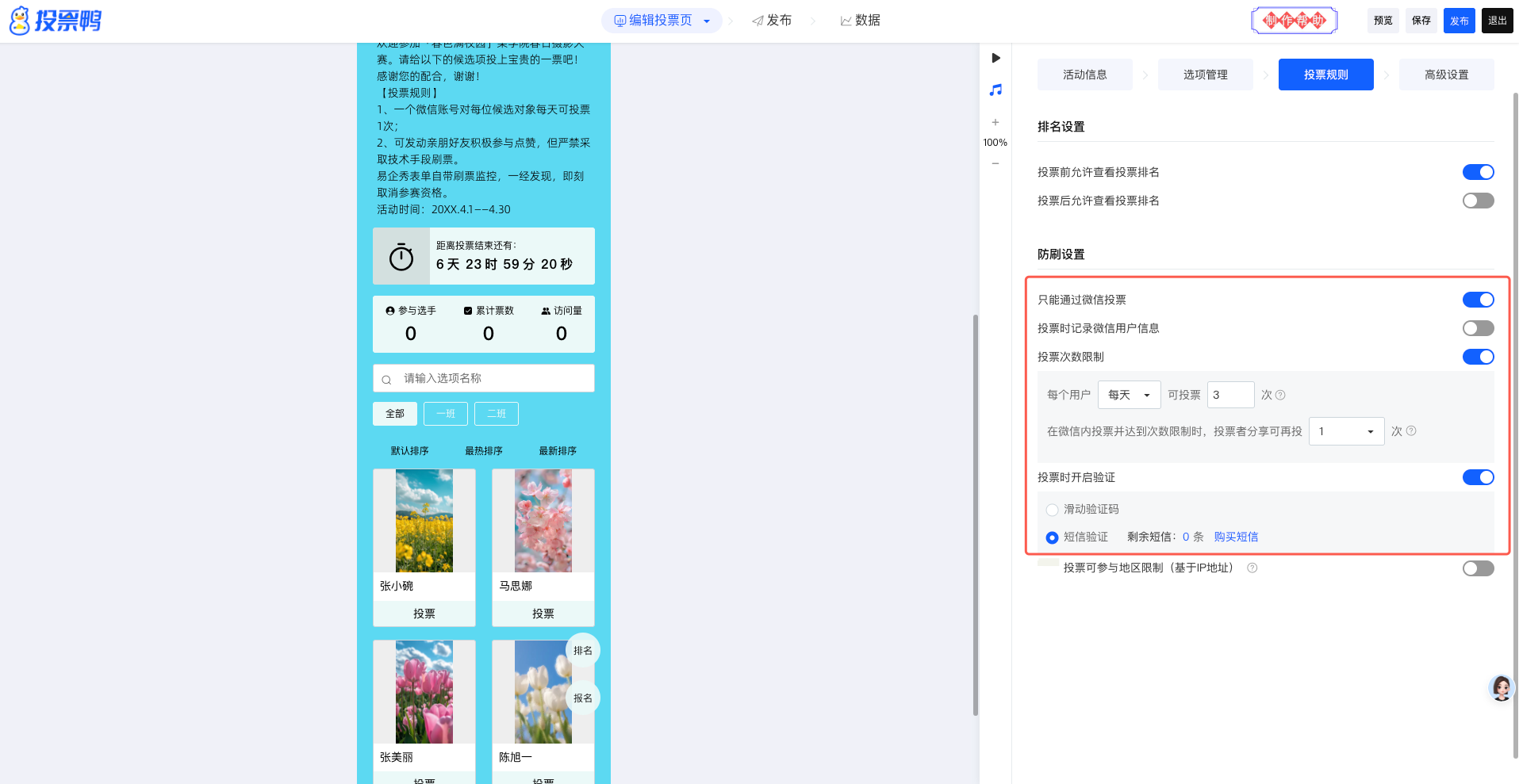1519x784 pixels.
Task: Open customer service avatar icon
Action: click(x=1501, y=687)
